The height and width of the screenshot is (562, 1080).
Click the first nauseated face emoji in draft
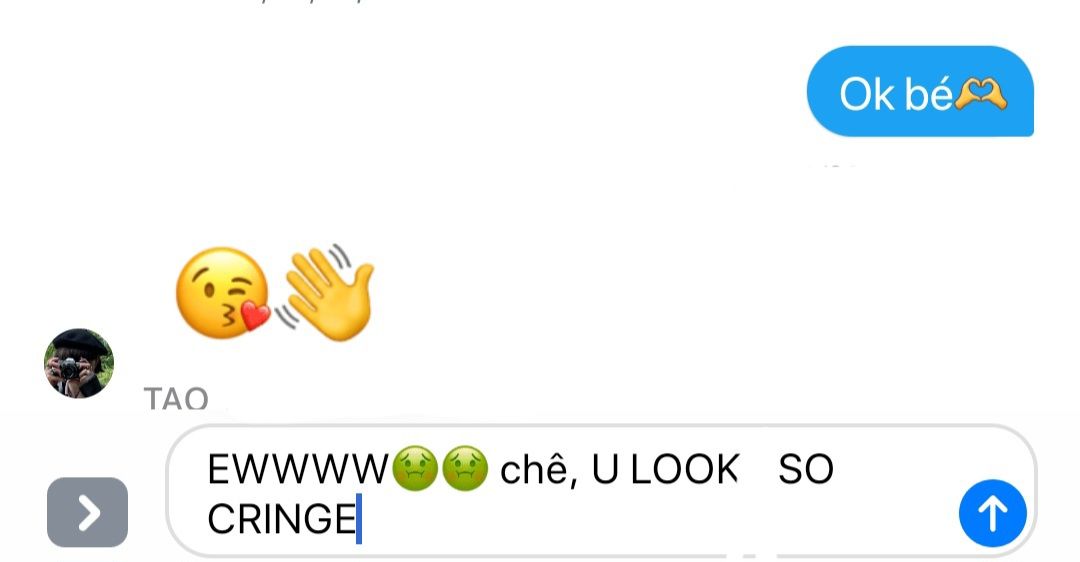tap(415, 468)
